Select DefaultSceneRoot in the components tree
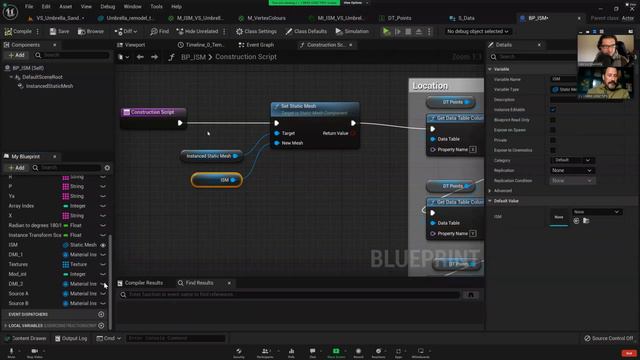 click(42, 77)
